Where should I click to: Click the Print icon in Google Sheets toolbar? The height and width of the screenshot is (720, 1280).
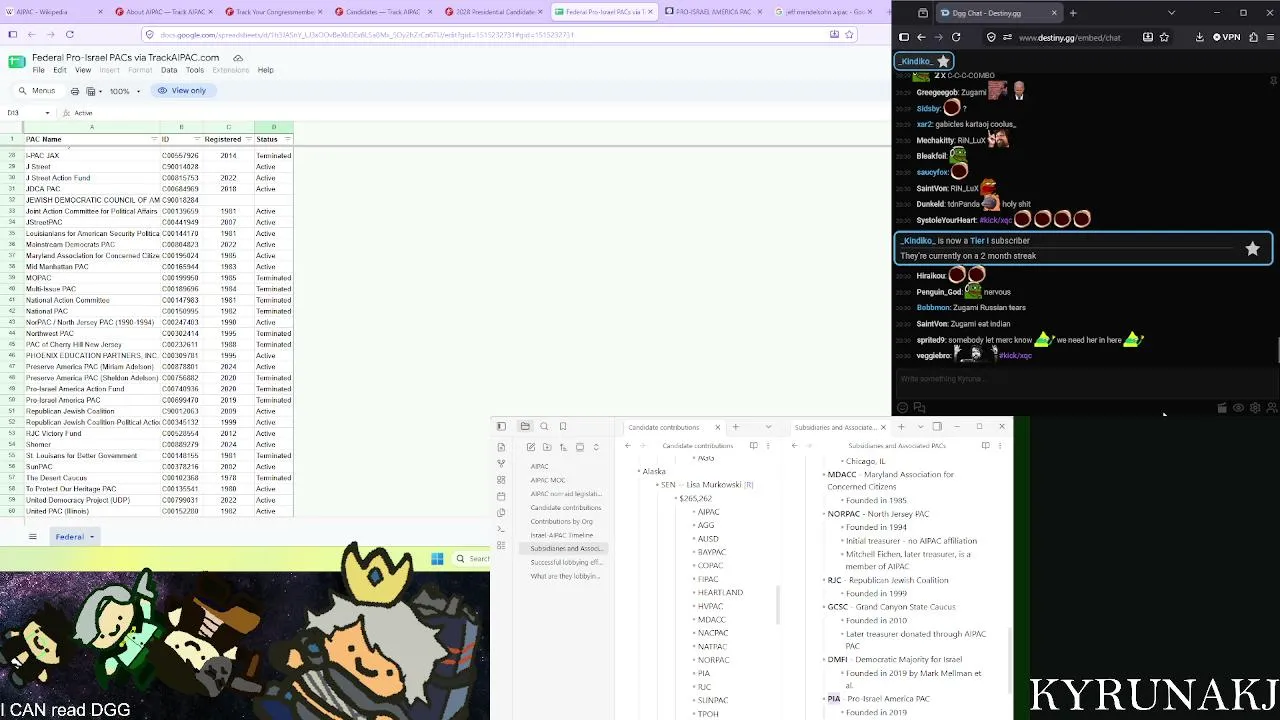point(75,91)
